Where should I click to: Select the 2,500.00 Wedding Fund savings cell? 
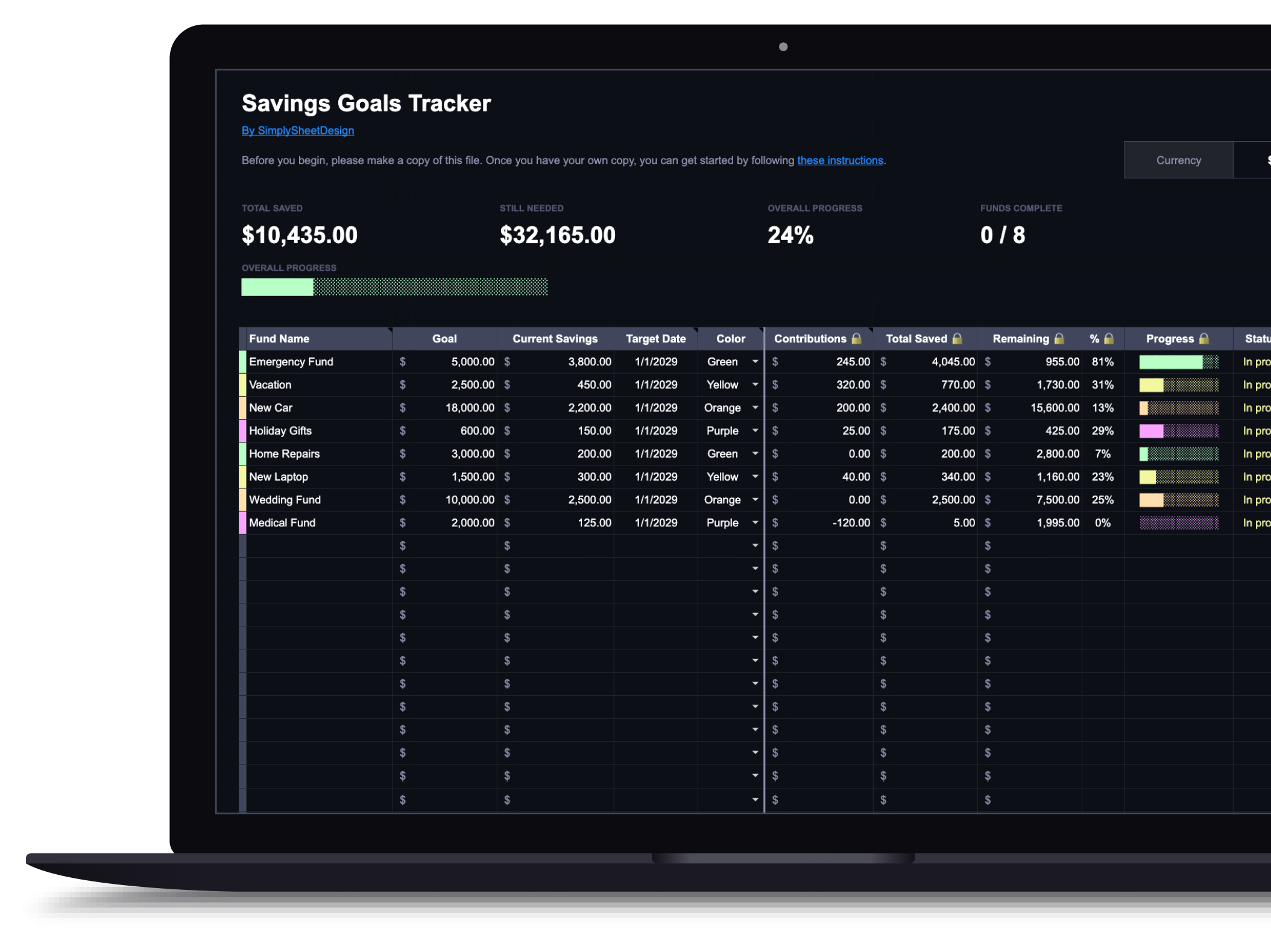(555, 500)
